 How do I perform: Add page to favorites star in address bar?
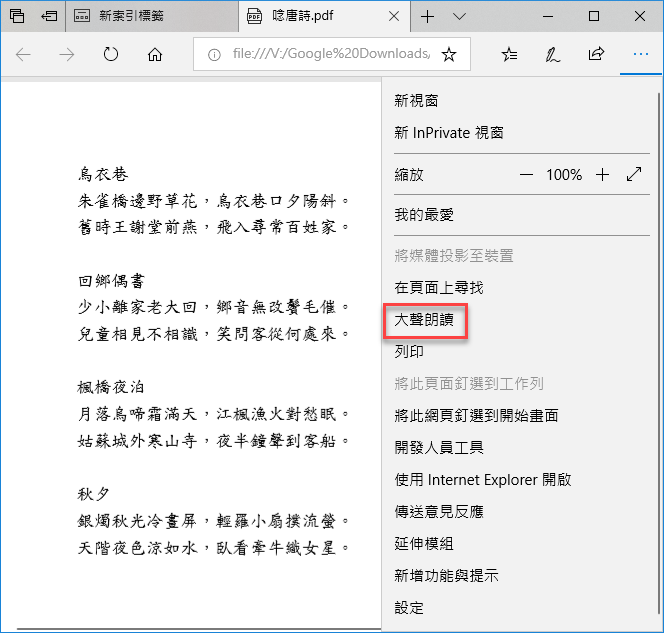[x=448, y=54]
